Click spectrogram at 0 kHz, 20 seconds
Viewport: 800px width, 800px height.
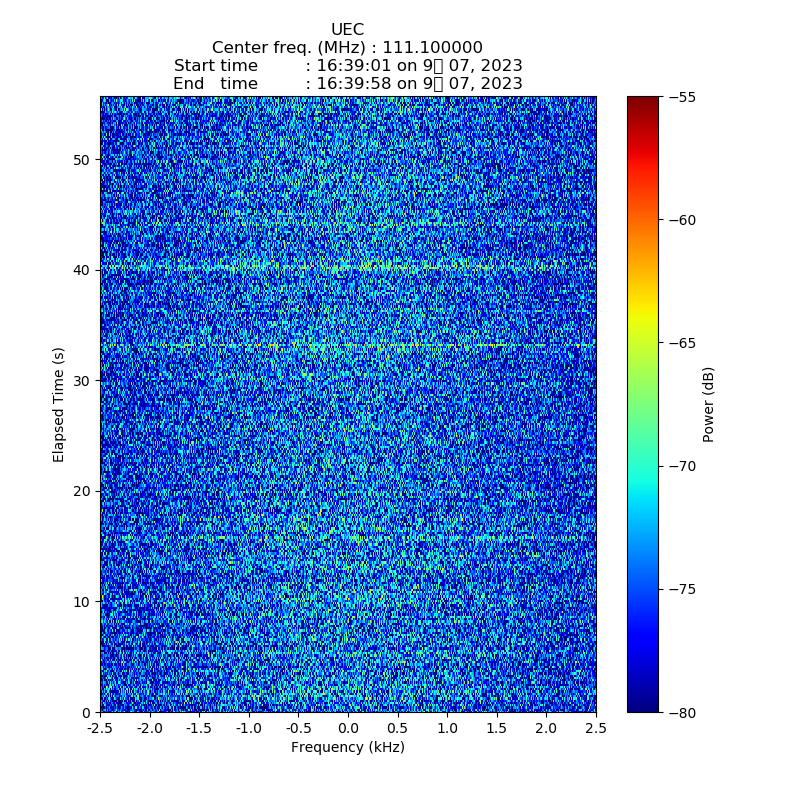[348, 491]
